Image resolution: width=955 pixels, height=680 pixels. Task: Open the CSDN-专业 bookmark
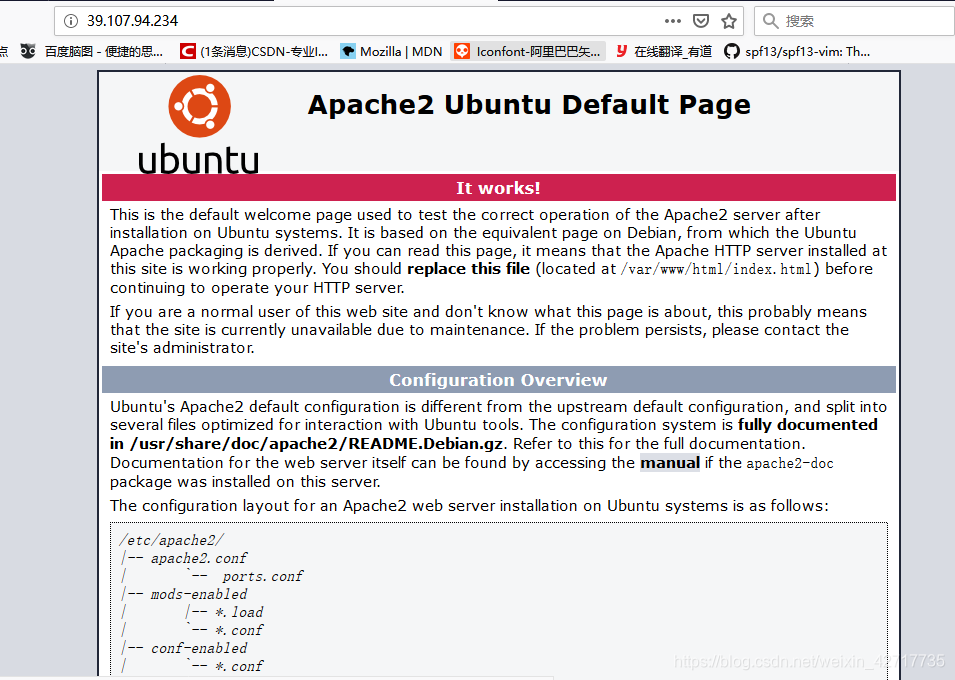pyautogui.click(x=254, y=52)
